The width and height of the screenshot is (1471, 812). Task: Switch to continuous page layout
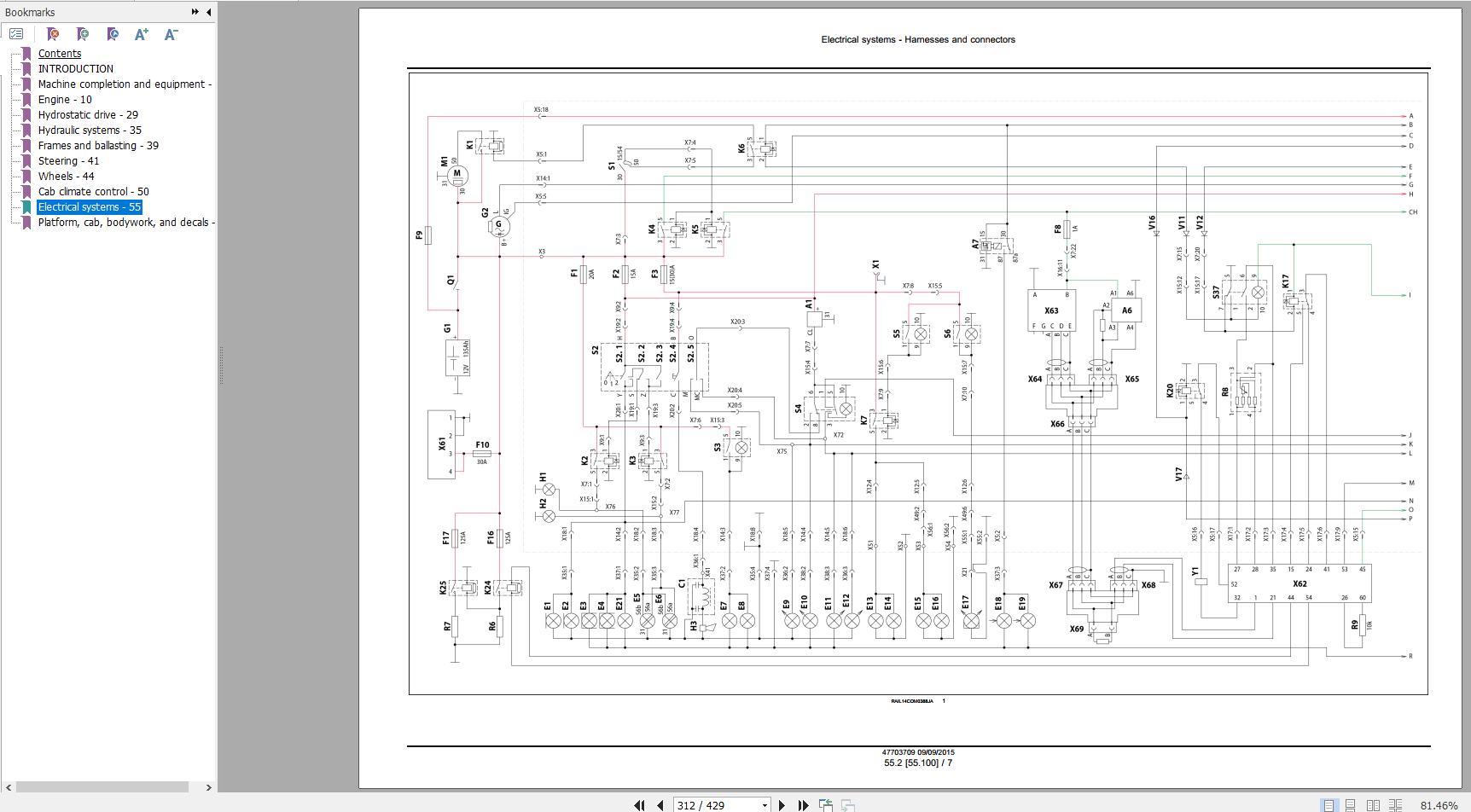tap(1350, 805)
